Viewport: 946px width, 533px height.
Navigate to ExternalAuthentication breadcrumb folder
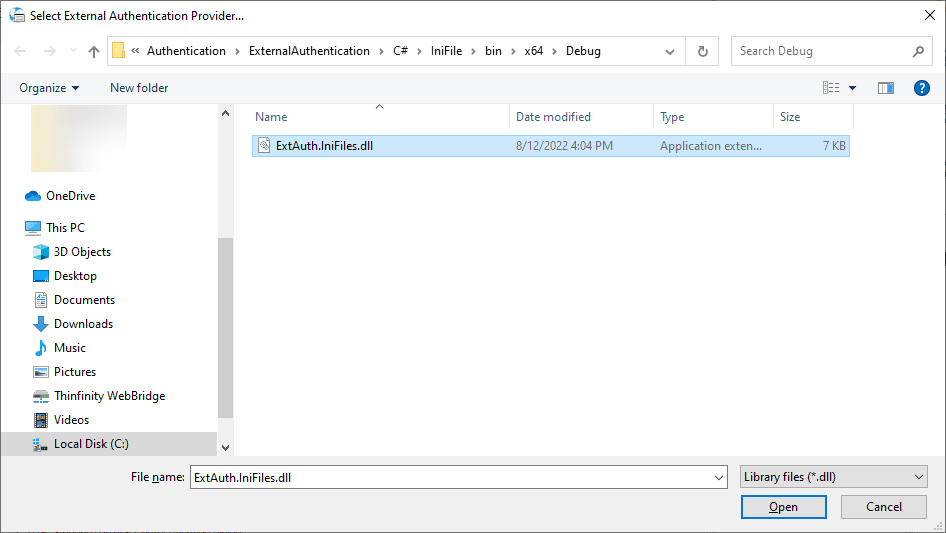tap(310, 51)
